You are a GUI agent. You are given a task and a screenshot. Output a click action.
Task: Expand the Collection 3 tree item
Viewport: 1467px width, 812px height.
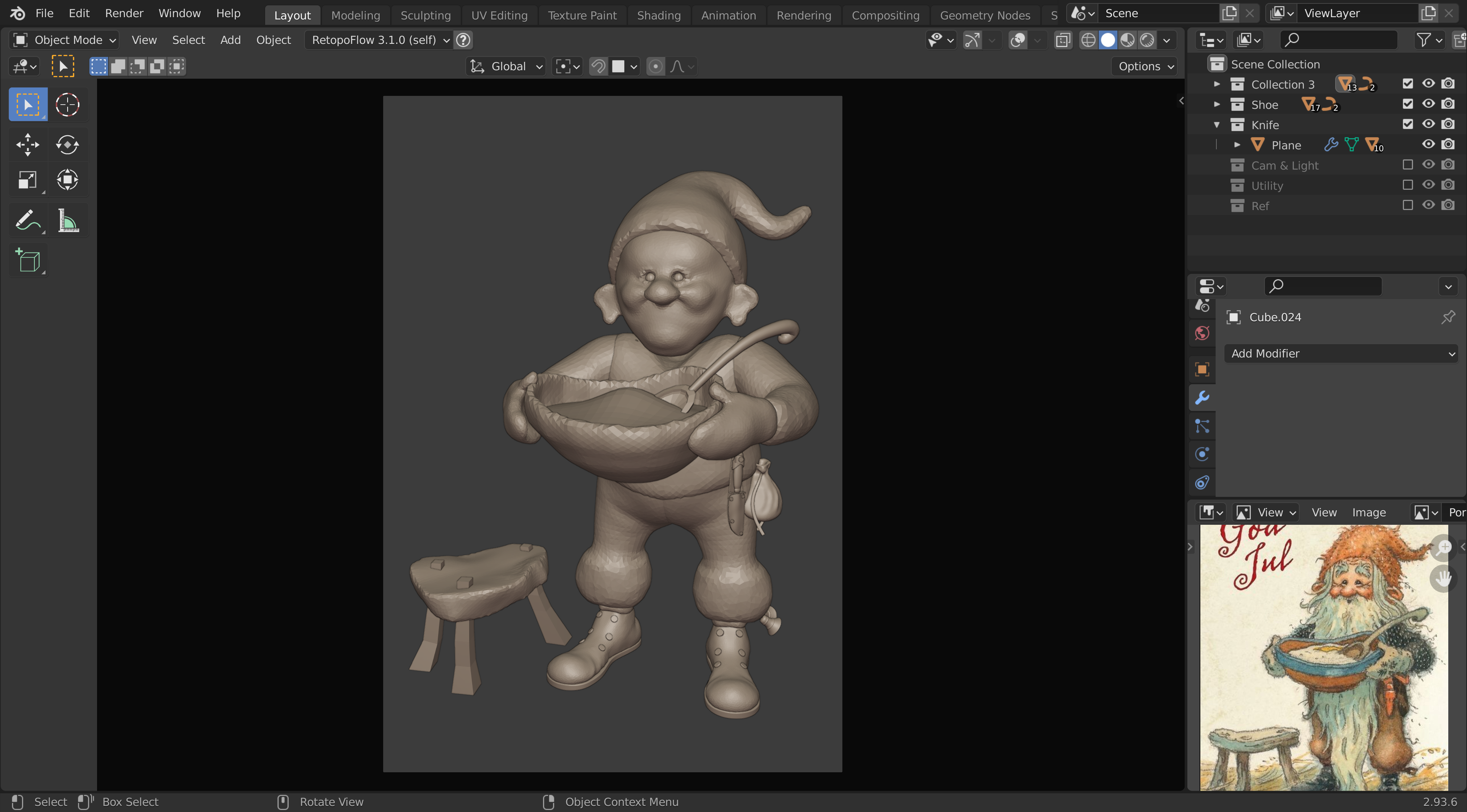tap(1216, 84)
